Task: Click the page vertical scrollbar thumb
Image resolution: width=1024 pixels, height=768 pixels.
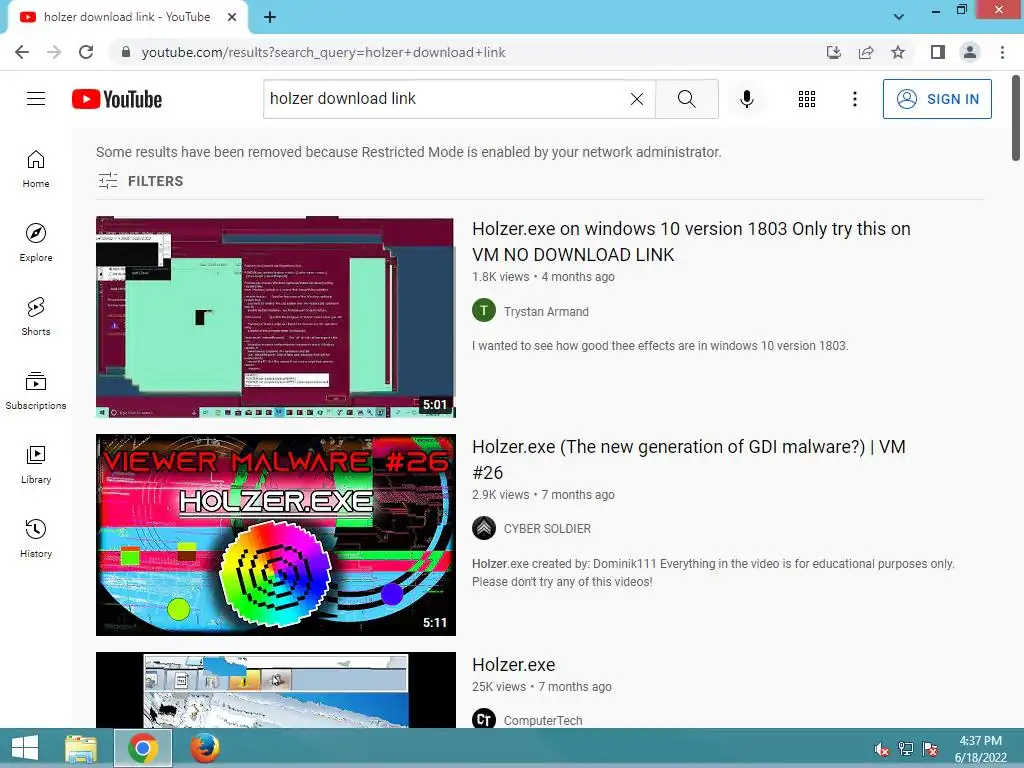Action: tap(1016, 118)
